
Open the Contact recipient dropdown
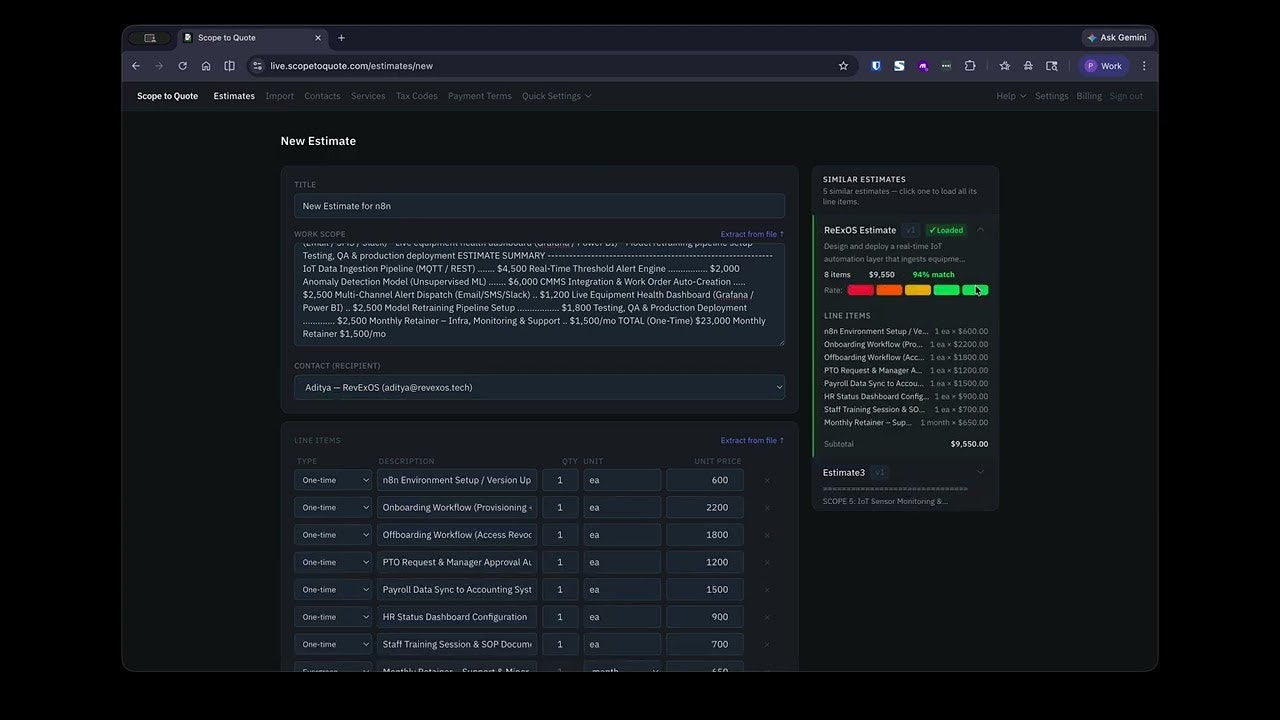[539, 387]
